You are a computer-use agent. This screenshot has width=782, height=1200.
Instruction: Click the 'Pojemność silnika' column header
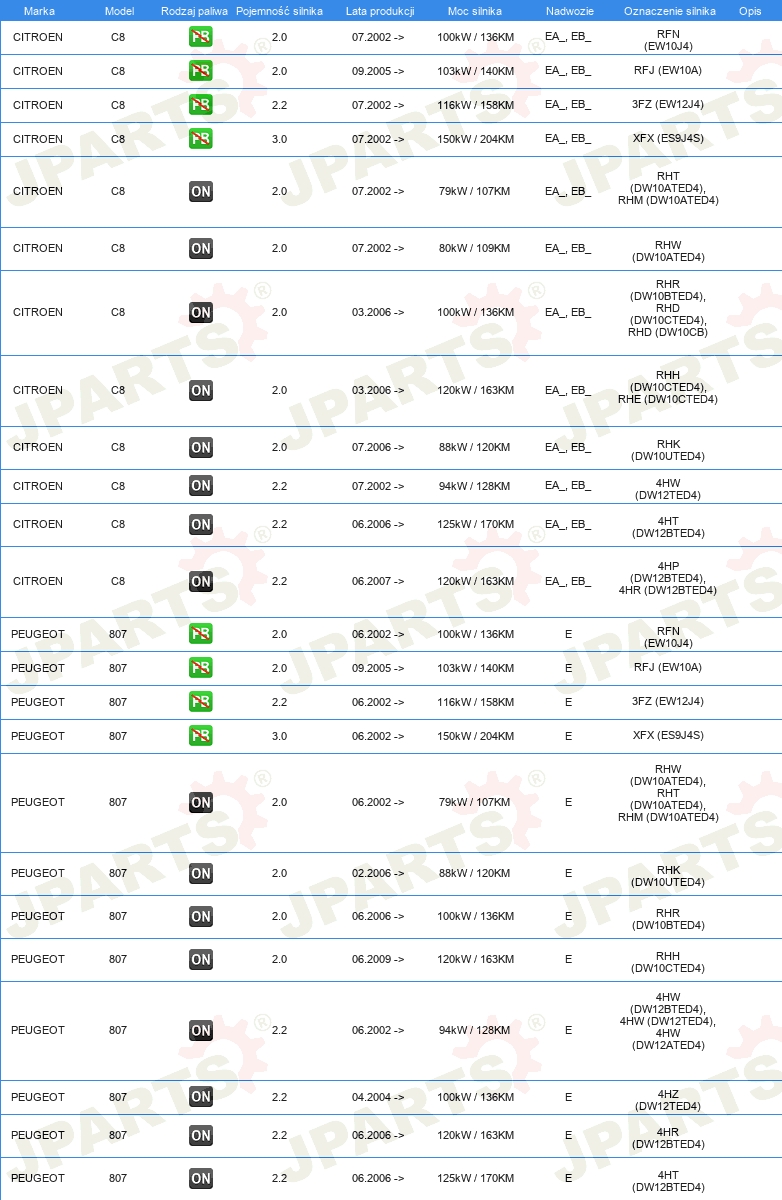point(280,10)
